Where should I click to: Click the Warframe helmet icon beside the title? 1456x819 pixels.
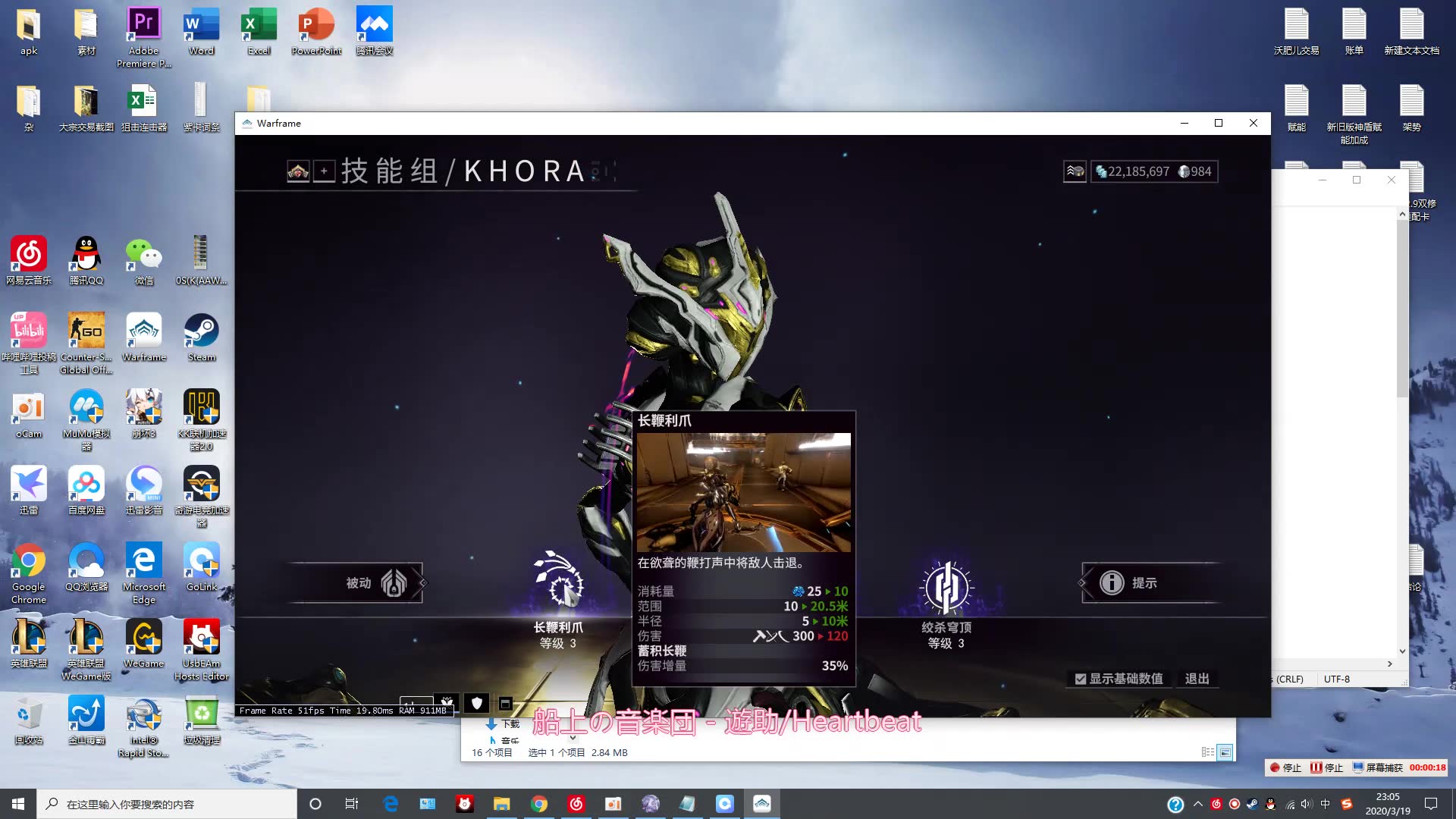(298, 171)
